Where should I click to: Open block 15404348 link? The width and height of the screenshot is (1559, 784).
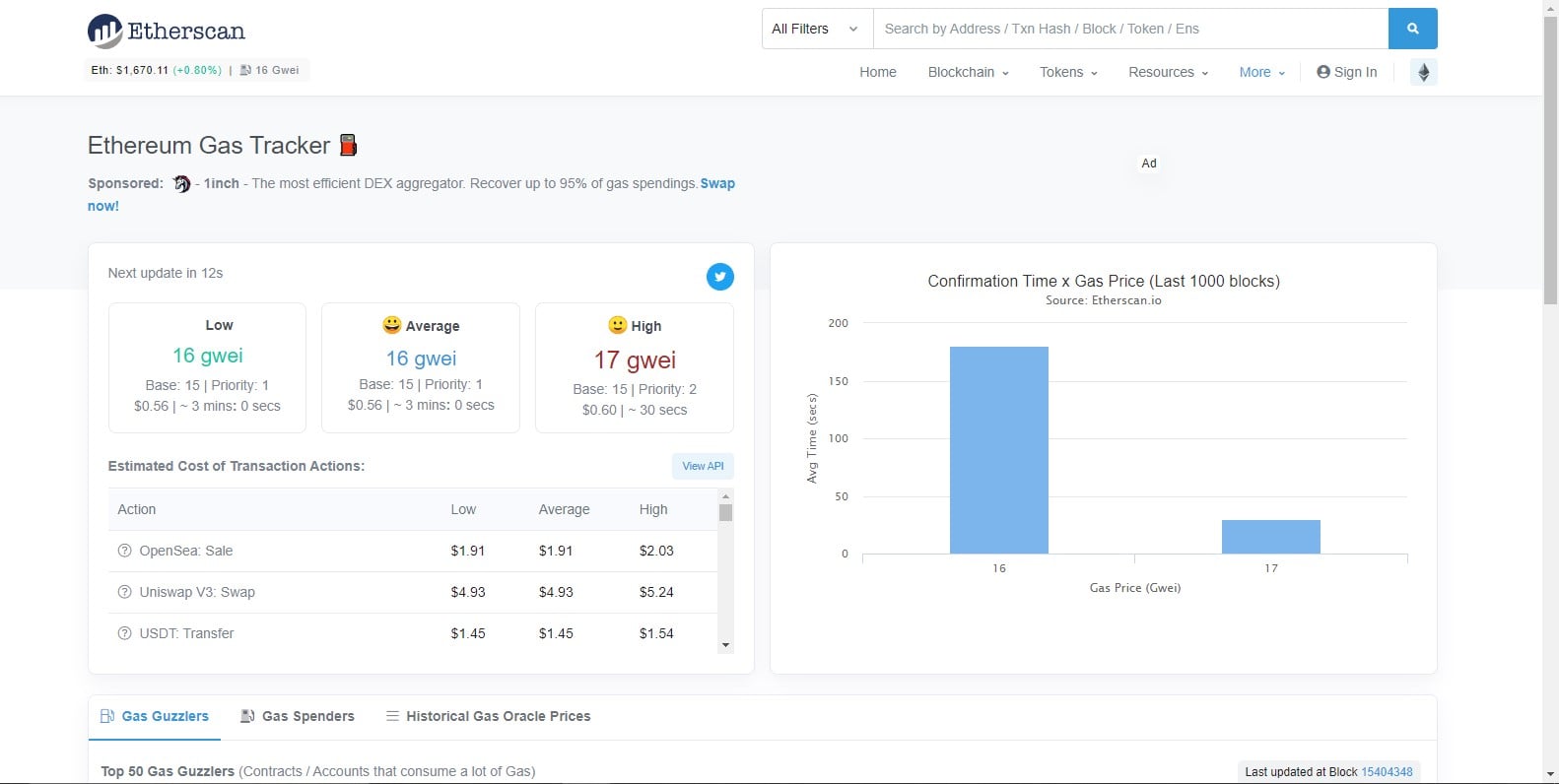(1387, 772)
